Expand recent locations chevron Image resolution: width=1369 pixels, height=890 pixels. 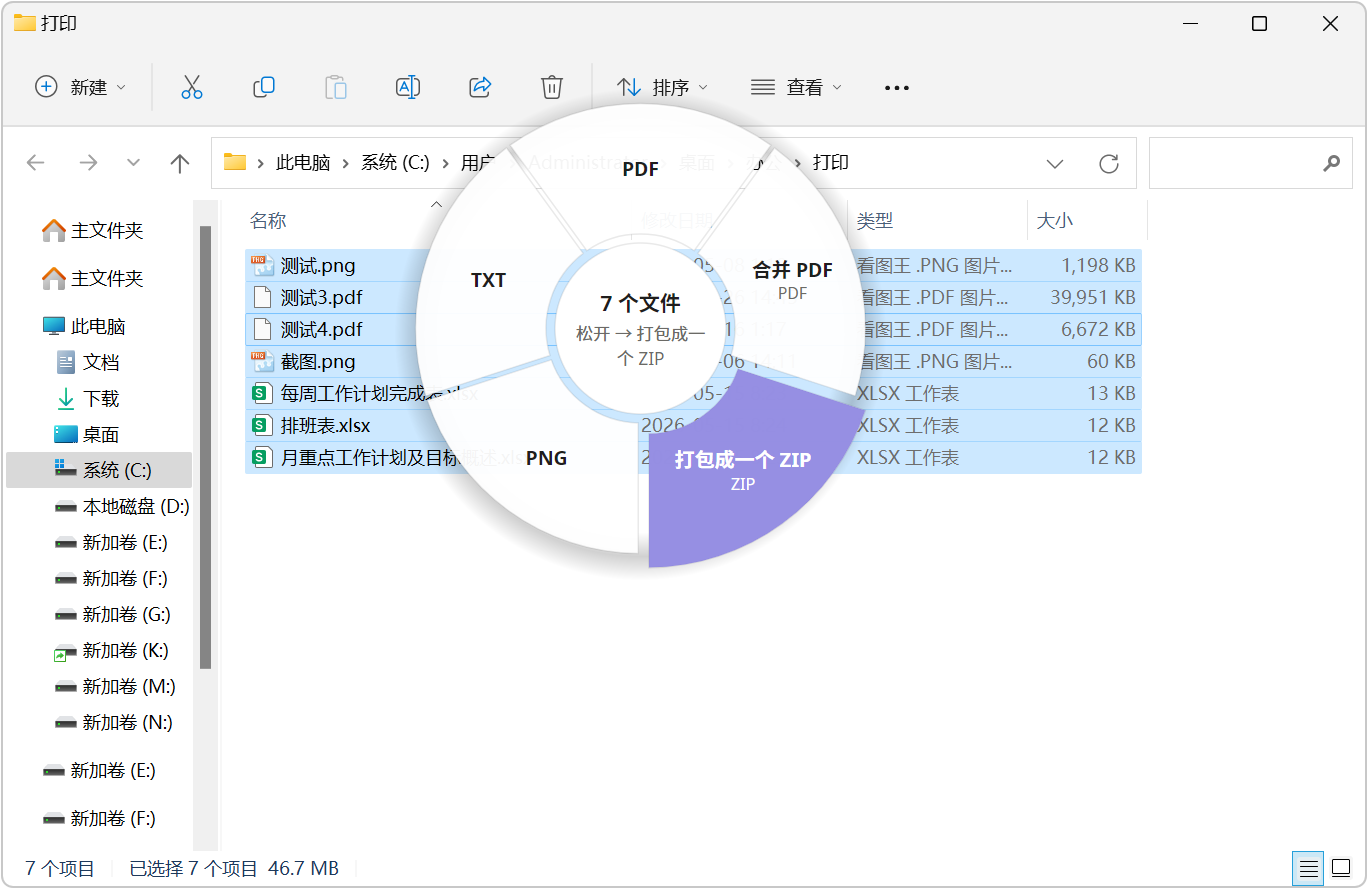point(134,163)
